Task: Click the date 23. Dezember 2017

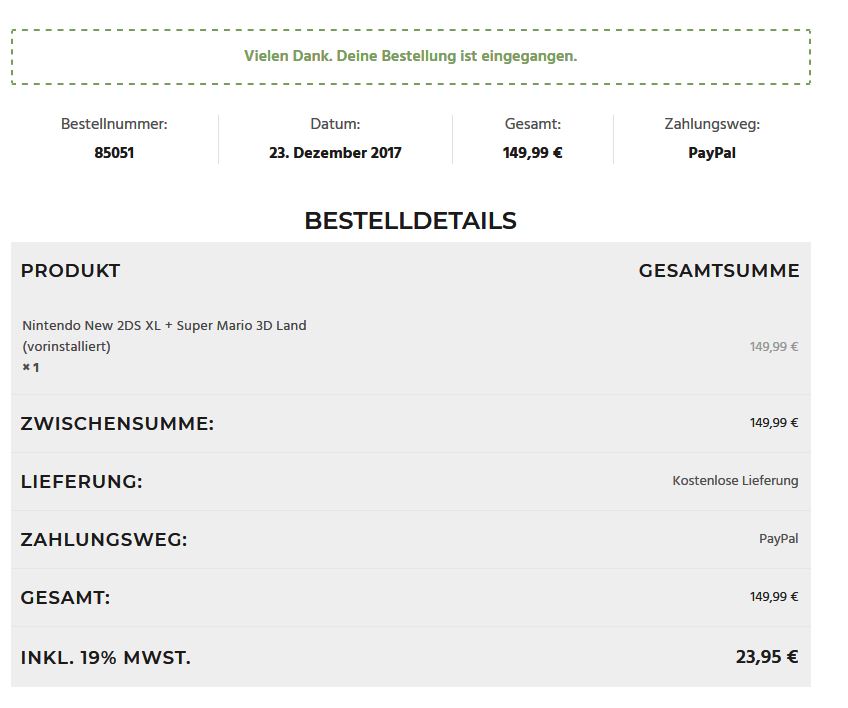Action: click(335, 153)
